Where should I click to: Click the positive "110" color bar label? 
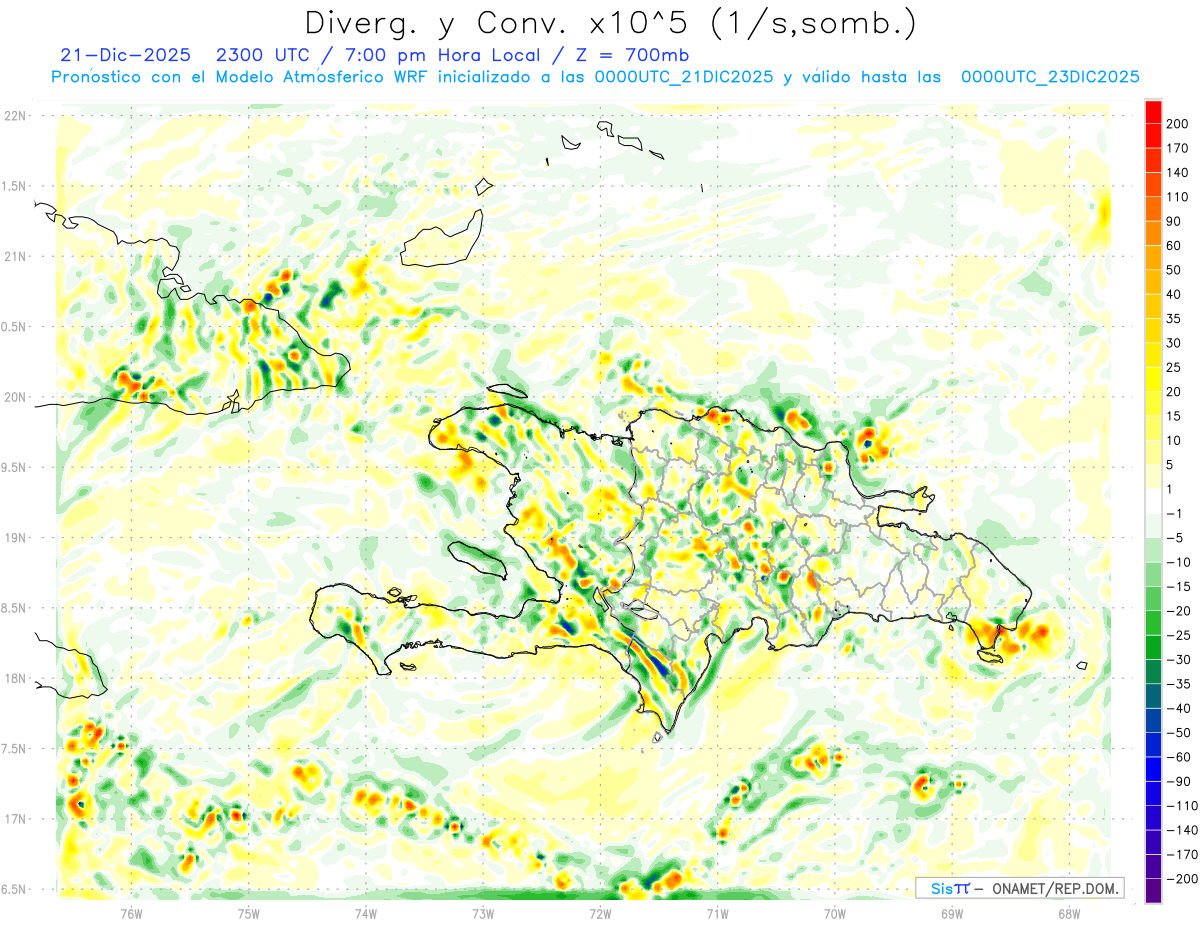(x=1177, y=197)
